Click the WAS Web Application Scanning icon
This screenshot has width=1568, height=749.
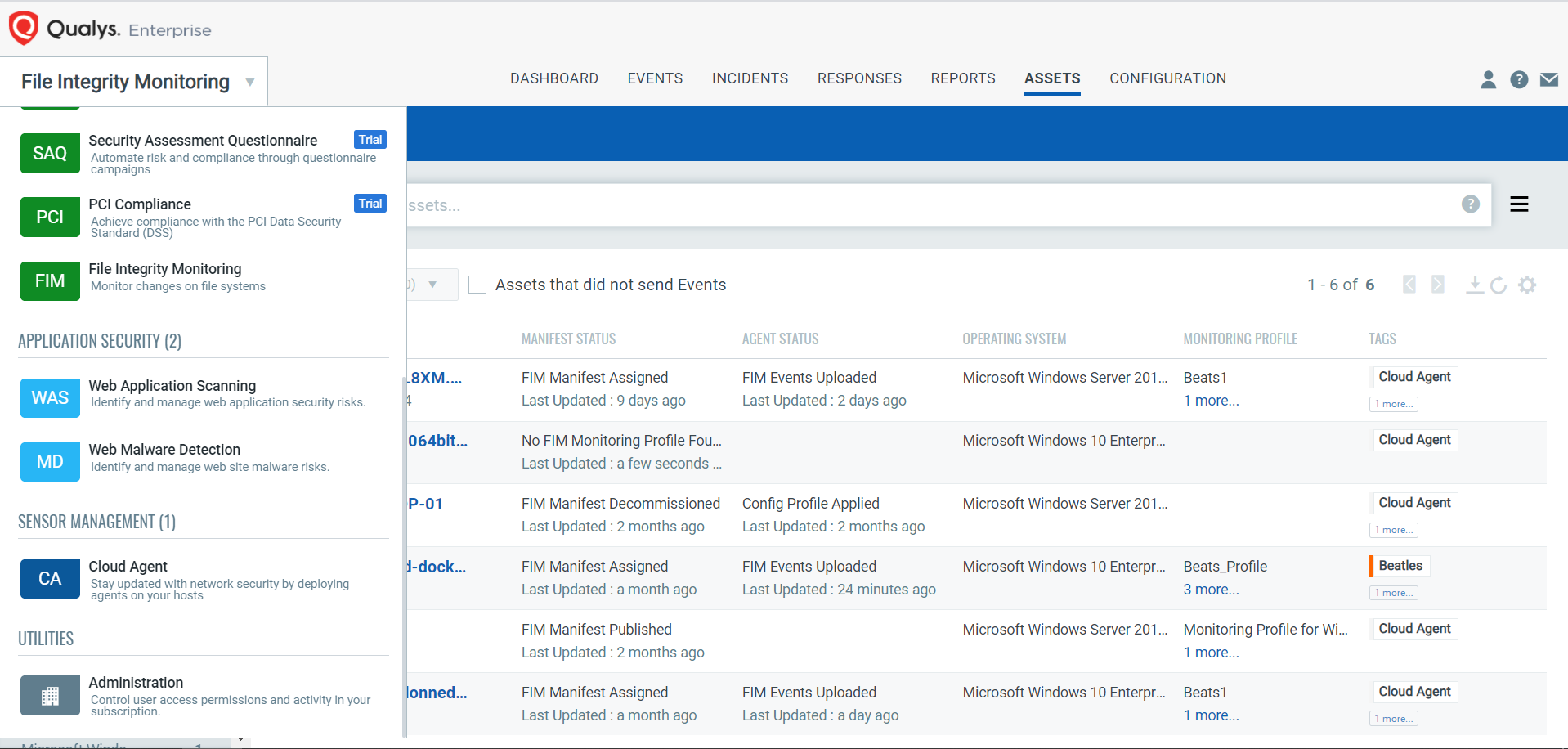50,398
